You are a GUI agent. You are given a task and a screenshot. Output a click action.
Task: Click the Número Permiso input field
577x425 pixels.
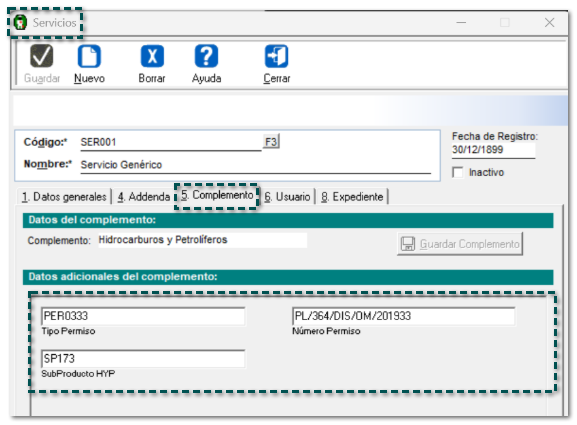click(404, 316)
